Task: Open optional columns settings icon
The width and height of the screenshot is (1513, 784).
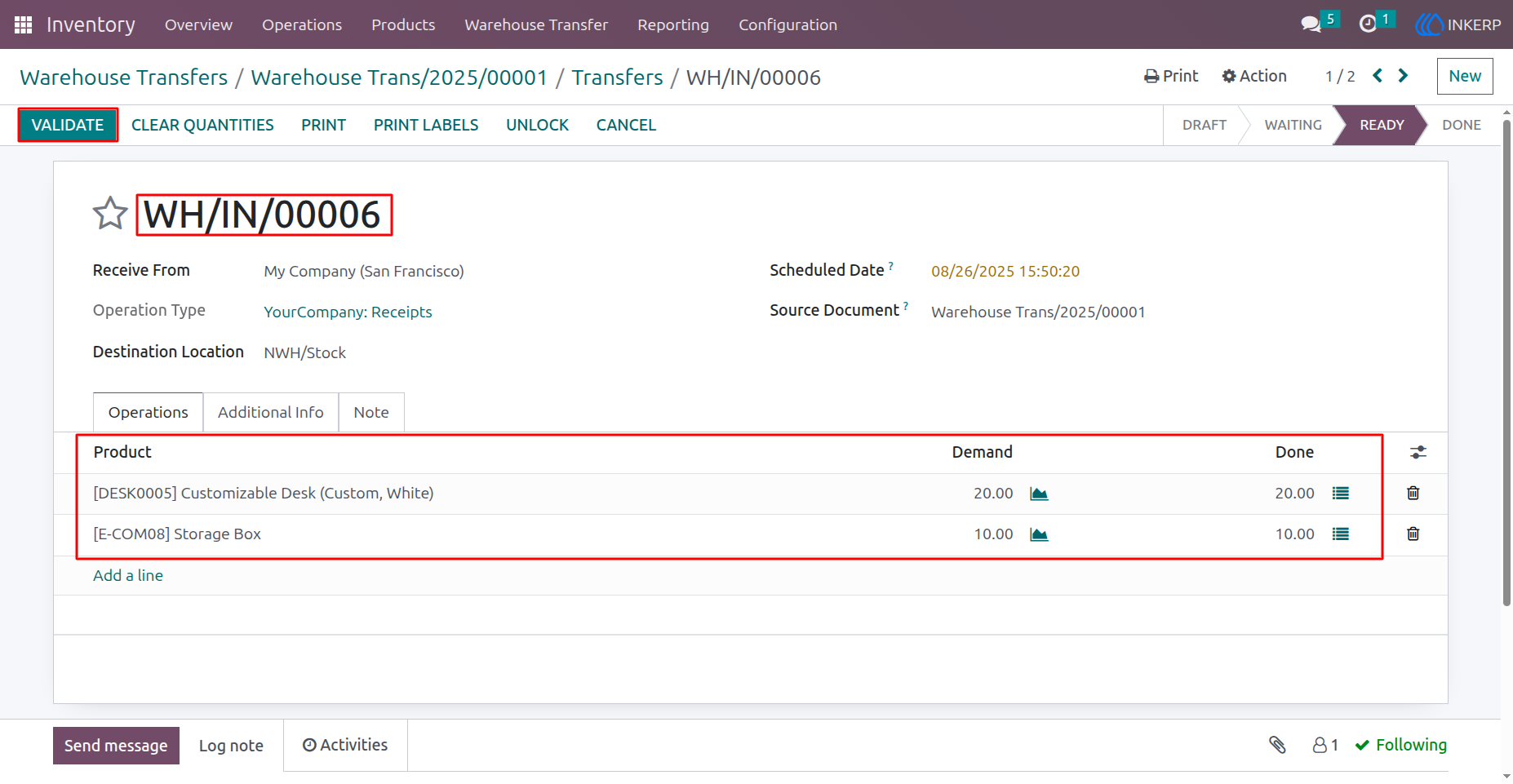Action: 1418,452
